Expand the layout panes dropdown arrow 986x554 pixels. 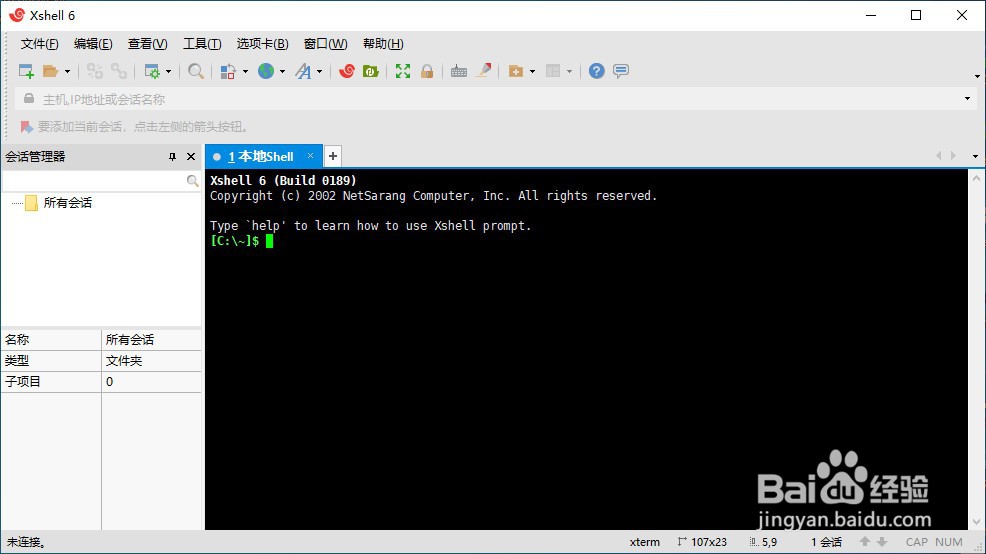[x=570, y=72]
